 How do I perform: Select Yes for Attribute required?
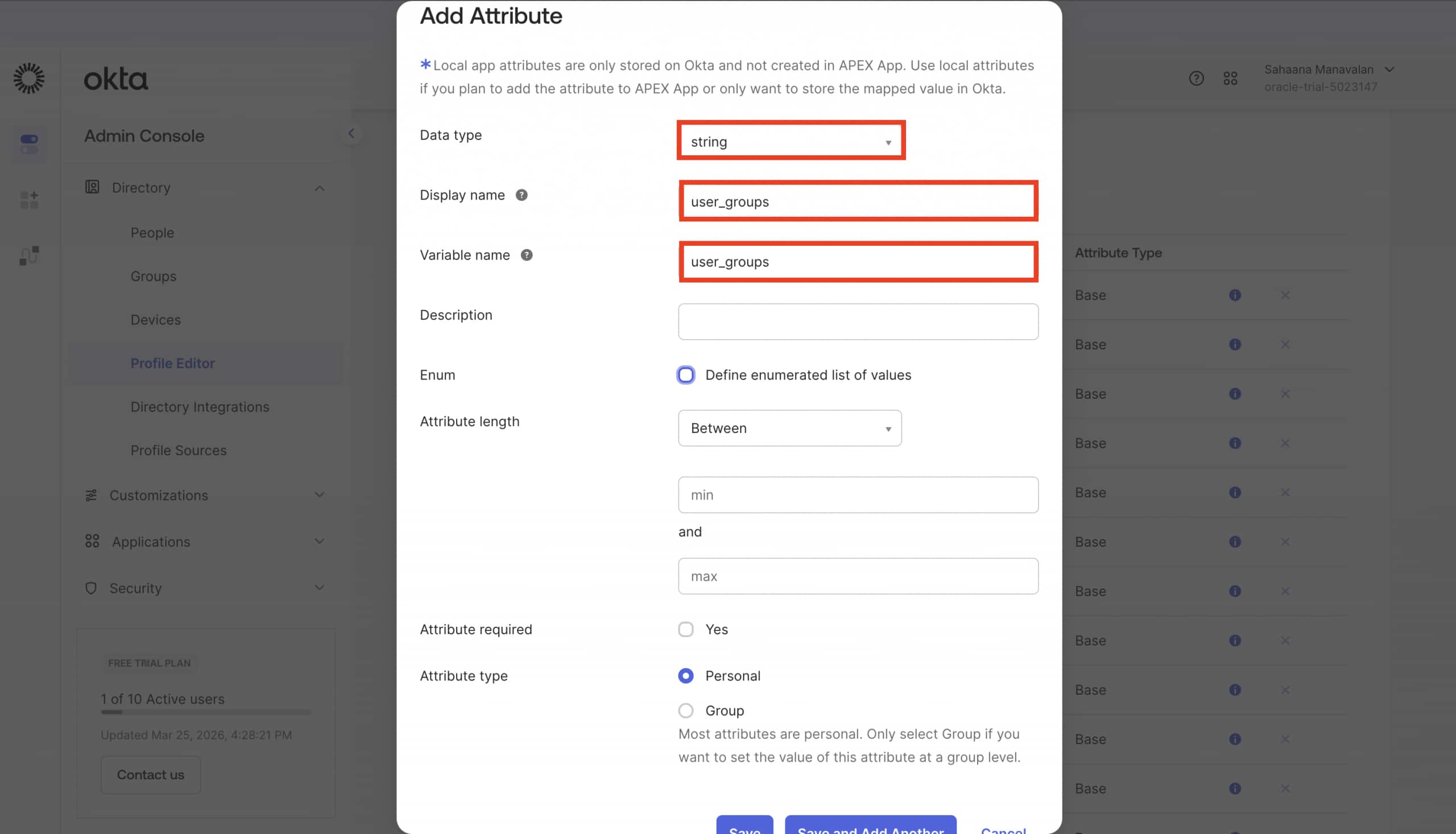(x=685, y=629)
